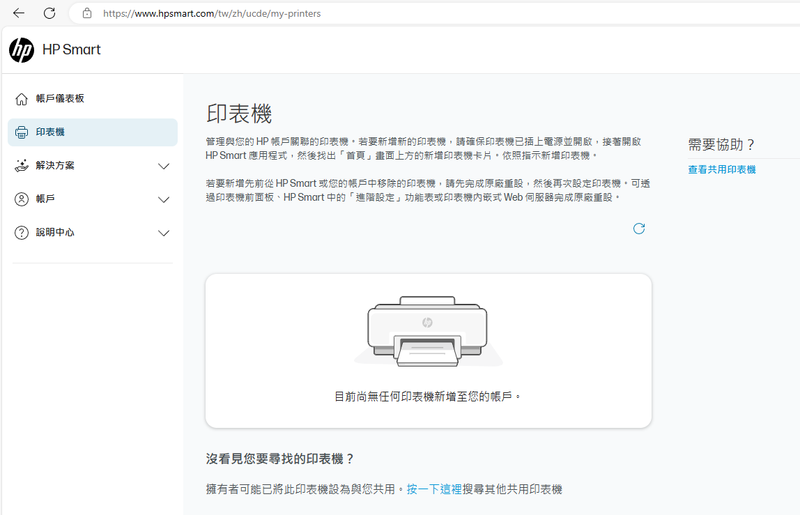
Task: Click the 按一下這裡 link
Action: tap(434, 489)
